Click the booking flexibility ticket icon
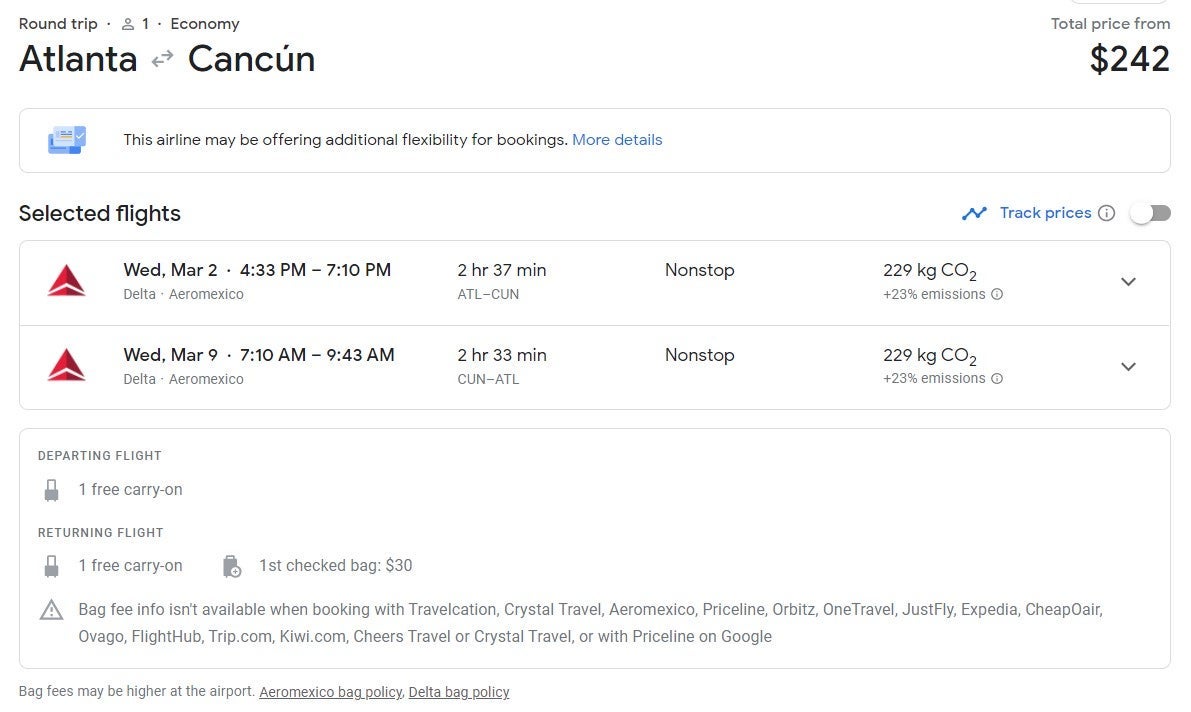 67,140
